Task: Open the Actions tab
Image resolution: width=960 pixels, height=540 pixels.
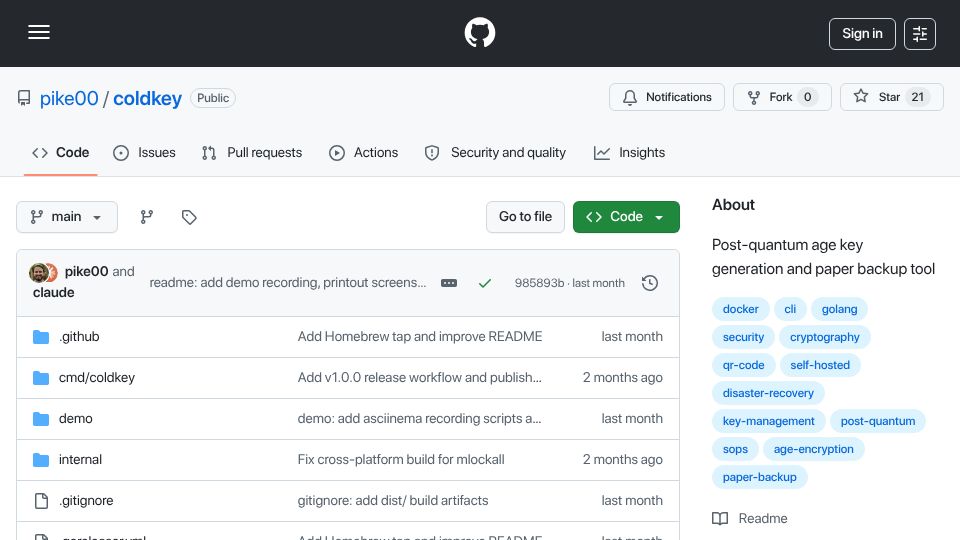Action: click(364, 152)
